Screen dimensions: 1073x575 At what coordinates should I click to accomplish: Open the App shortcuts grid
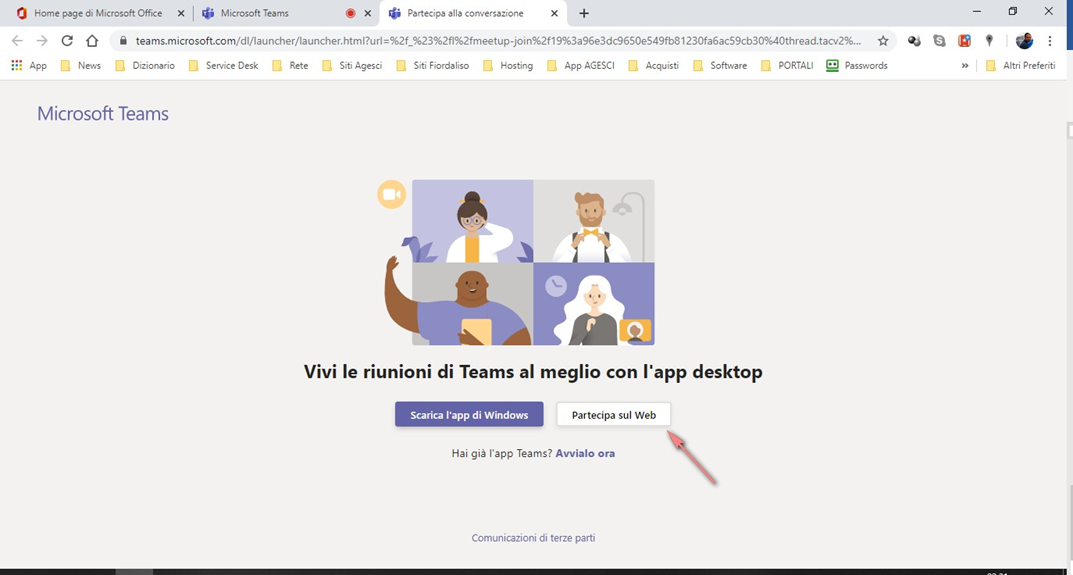pos(29,66)
